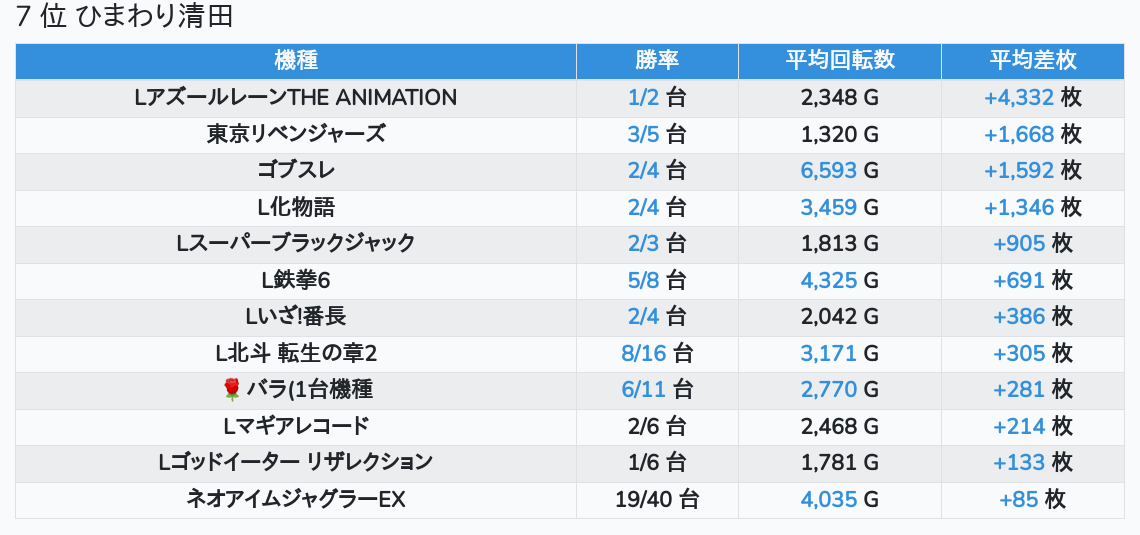The height and width of the screenshot is (535, 1140).
Task: Click the 5/8 link for L鉄拳6
Action: pos(644,280)
